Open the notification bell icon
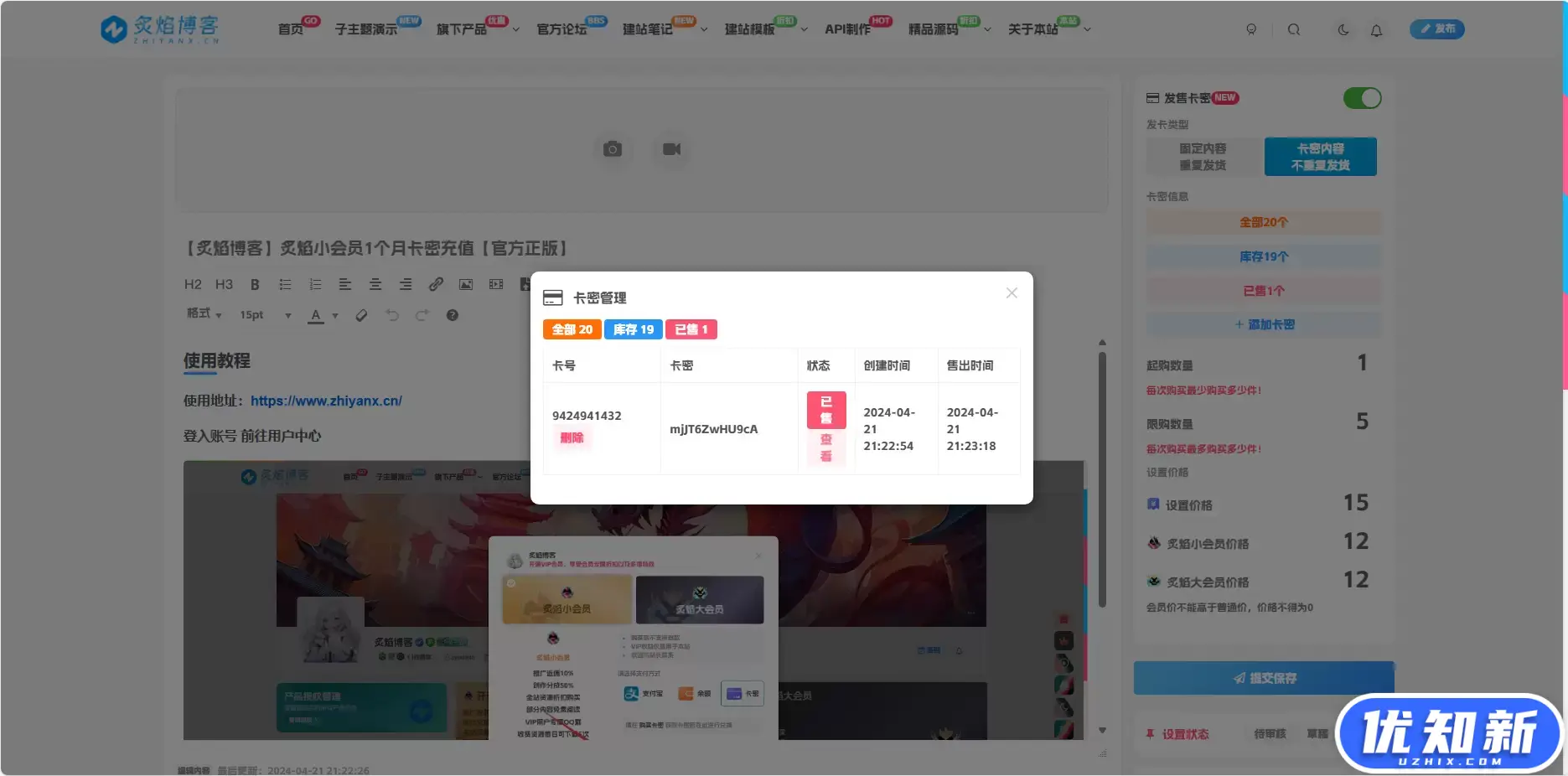This screenshot has width=1568, height=776. [x=1376, y=30]
